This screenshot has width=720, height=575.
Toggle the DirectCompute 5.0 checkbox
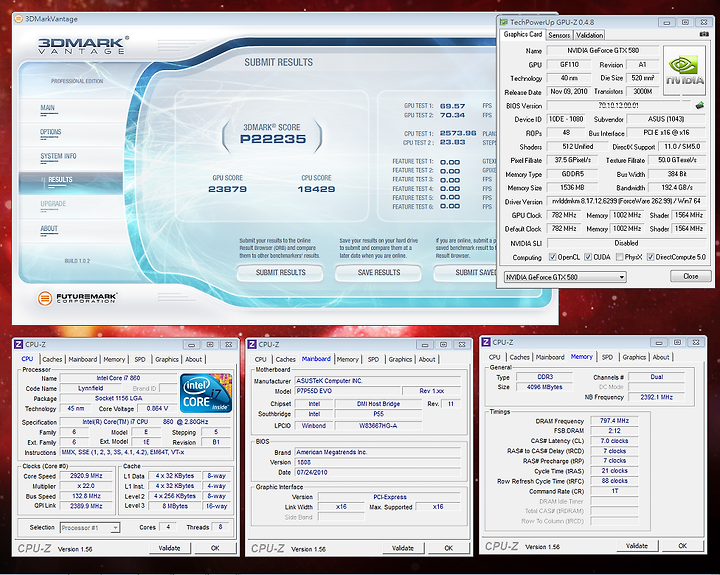pos(650,257)
